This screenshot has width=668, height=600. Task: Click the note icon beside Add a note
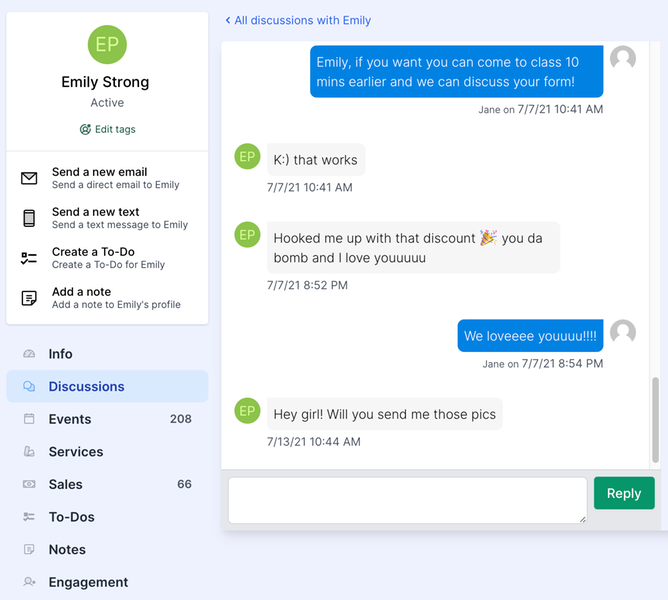29,298
